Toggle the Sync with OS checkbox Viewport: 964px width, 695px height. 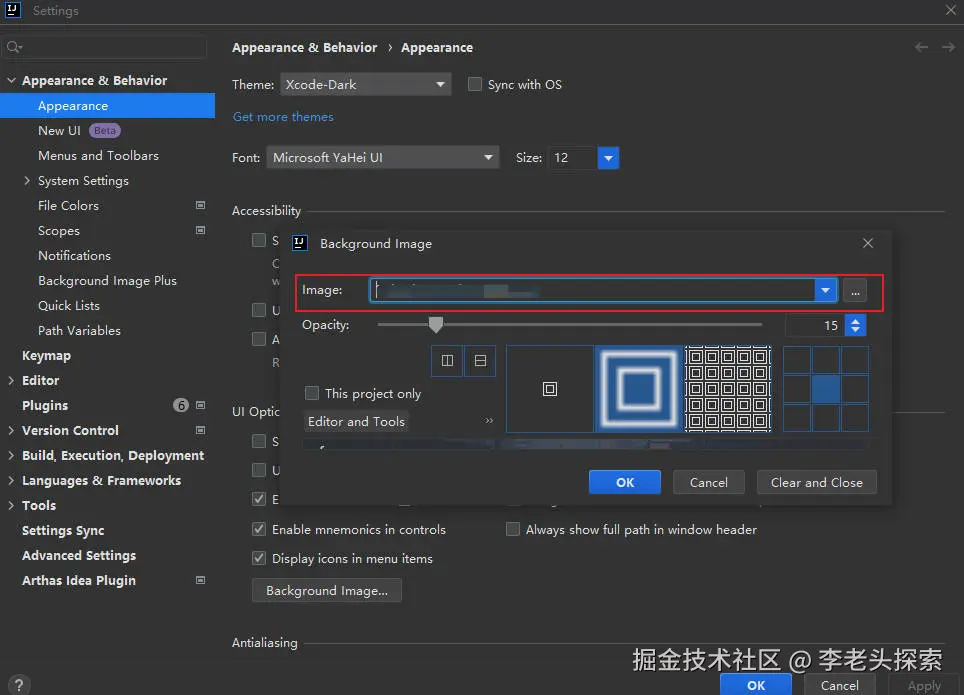pyautogui.click(x=475, y=84)
